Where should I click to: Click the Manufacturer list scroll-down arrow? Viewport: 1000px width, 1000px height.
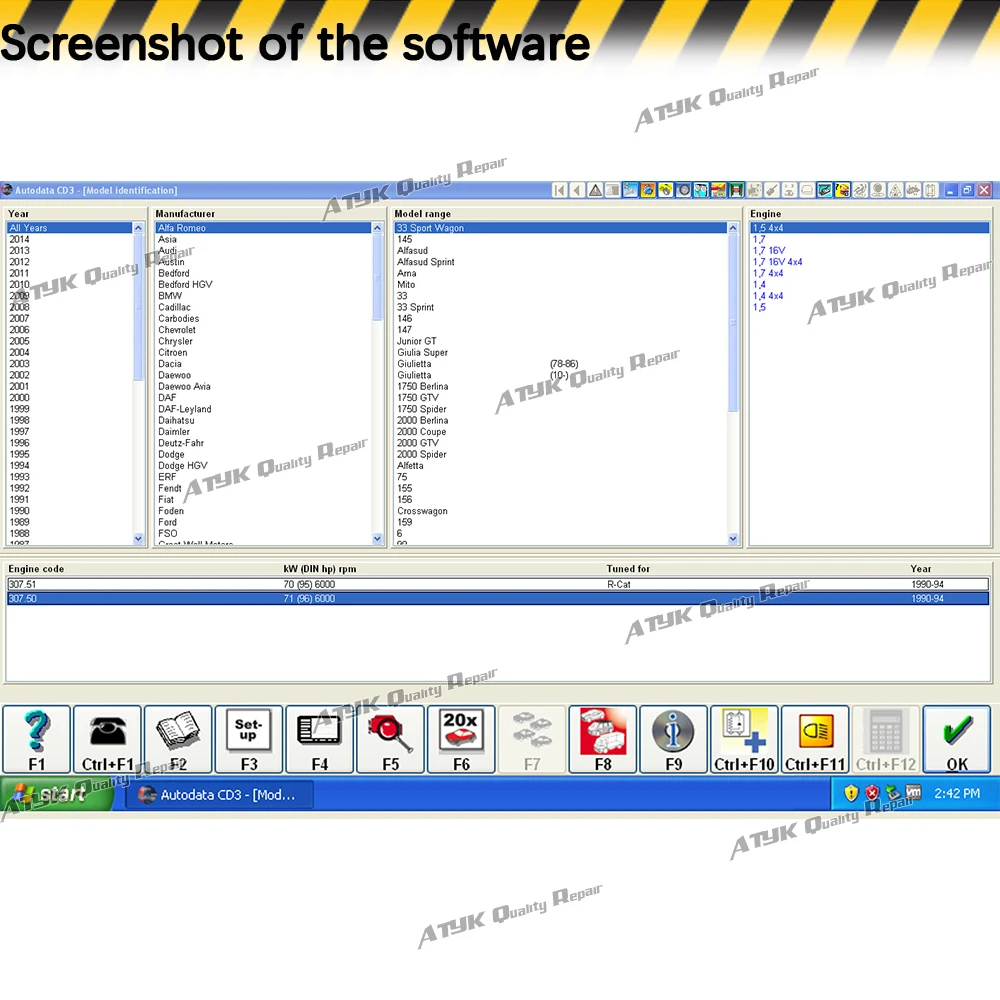(377, 539)
